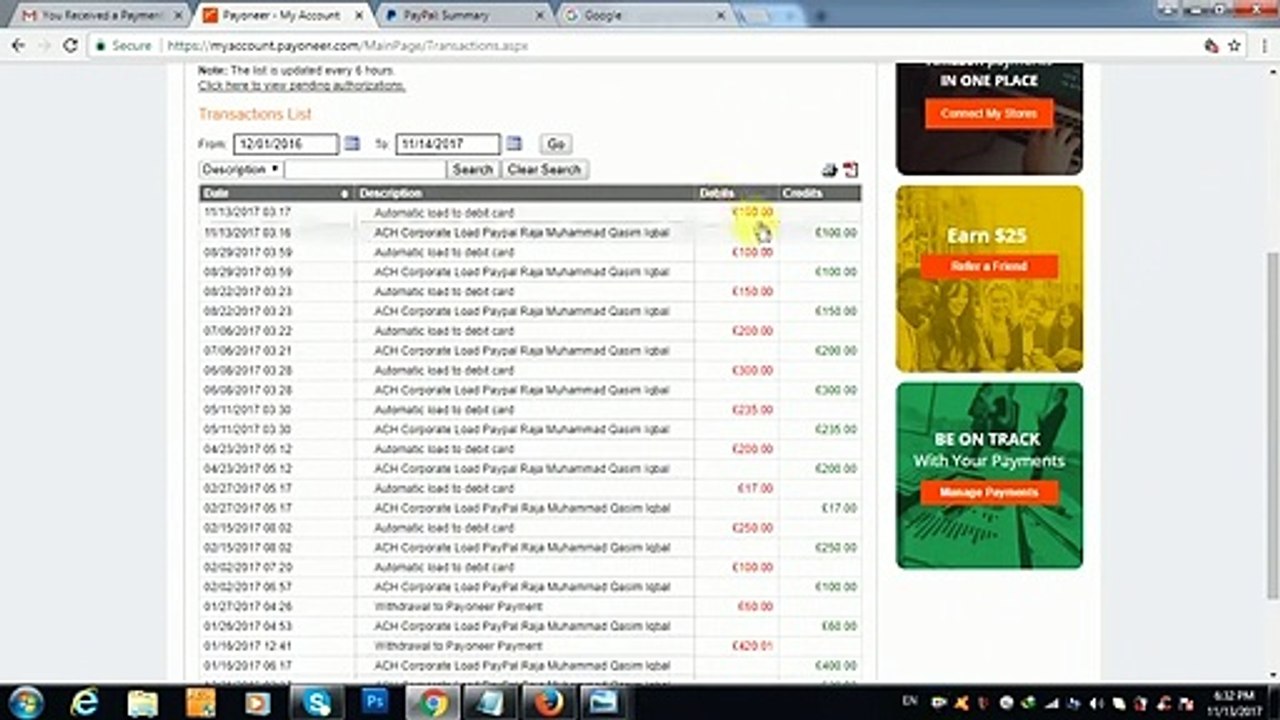
Task: Click the Credits column header
Action: coord(819,193)
